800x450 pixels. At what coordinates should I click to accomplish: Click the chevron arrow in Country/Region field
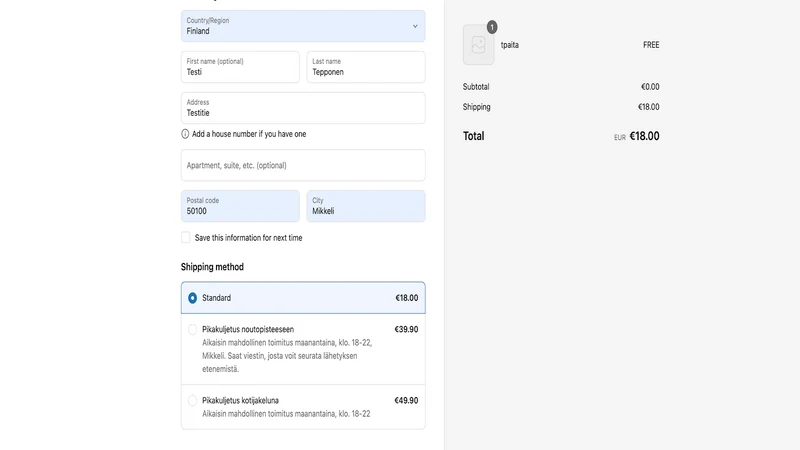pos(415,26)
